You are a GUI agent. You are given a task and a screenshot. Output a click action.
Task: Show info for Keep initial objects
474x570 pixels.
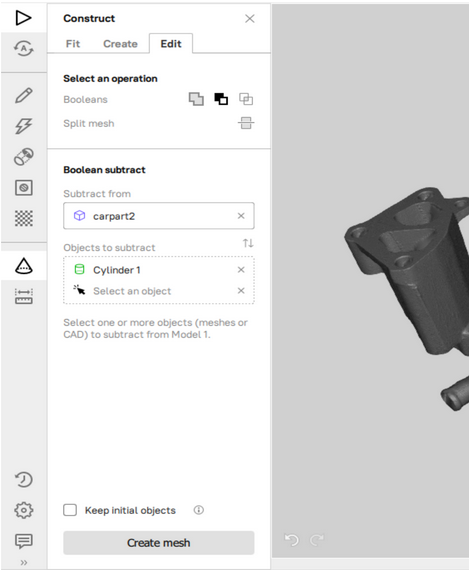click(x=198, y=510)
